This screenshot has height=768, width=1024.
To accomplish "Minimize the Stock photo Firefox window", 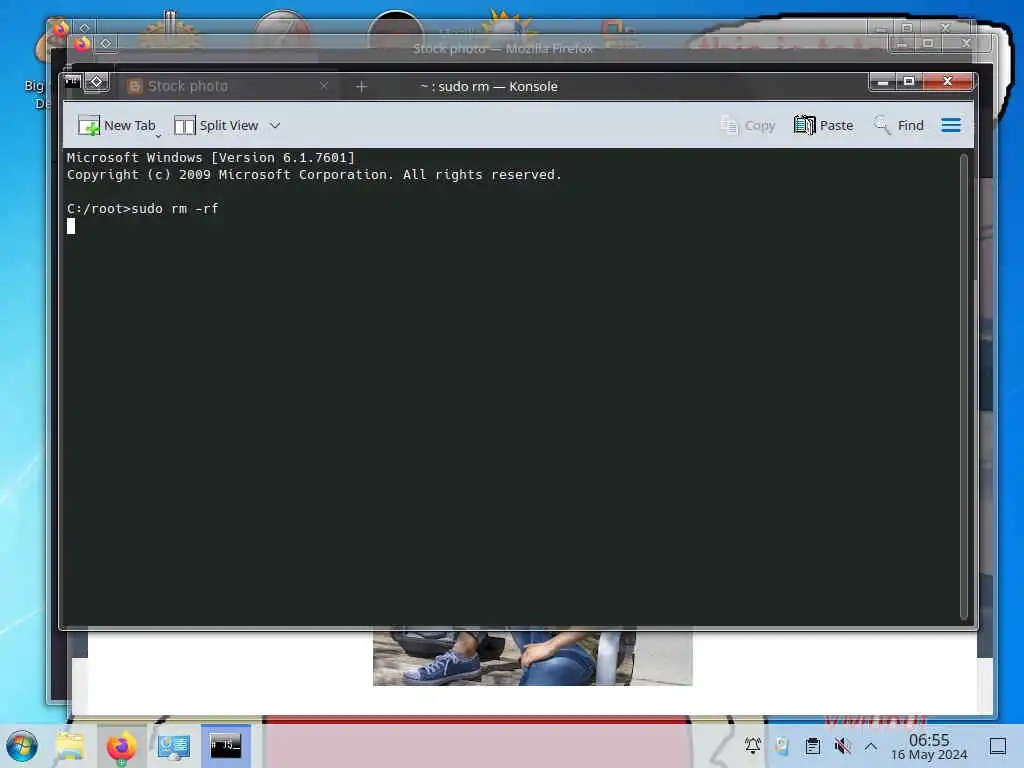I will (902, 44).
